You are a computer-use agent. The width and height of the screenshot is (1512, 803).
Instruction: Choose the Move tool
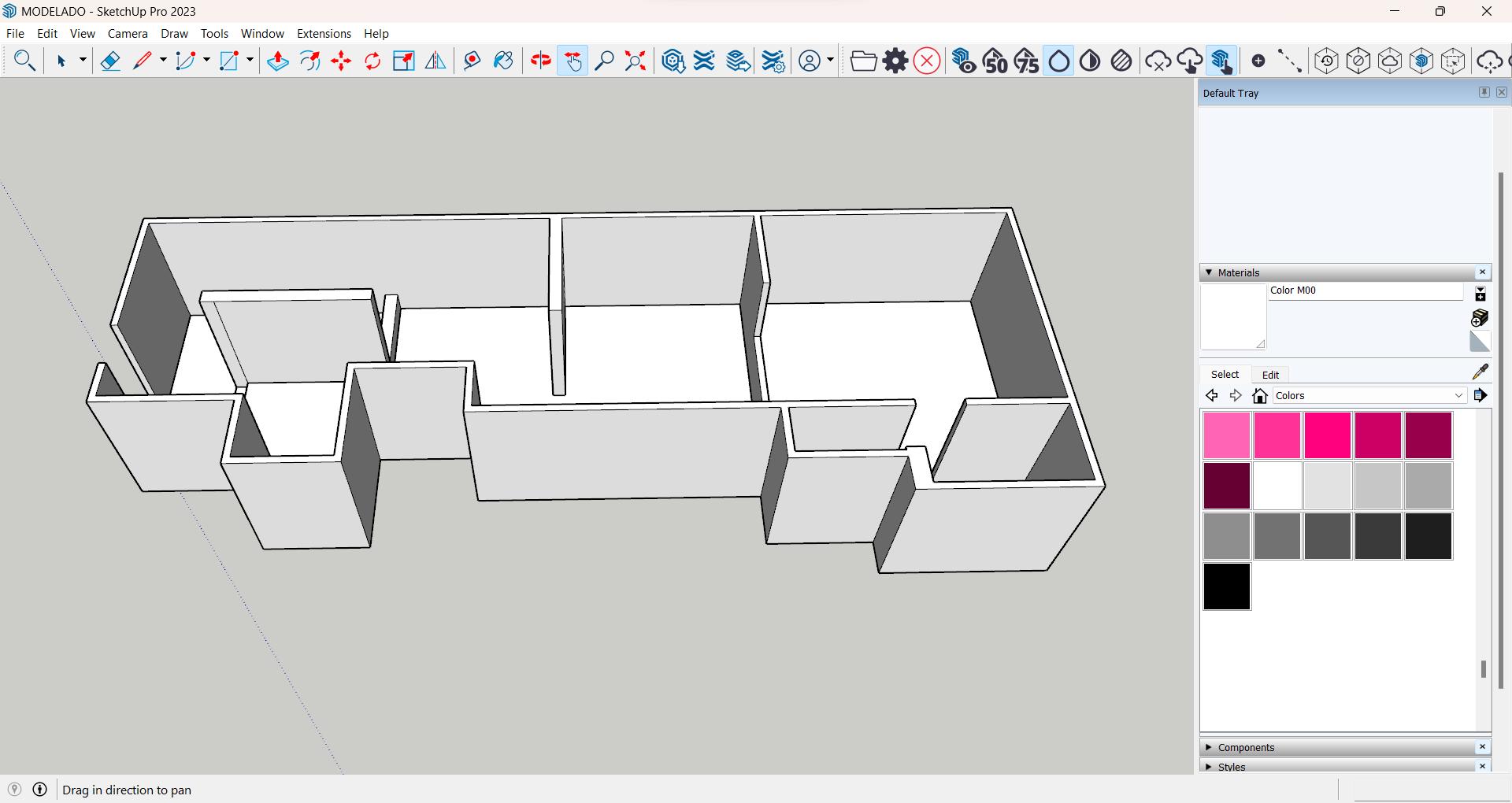pyautogui.click(x=341, y=61)
